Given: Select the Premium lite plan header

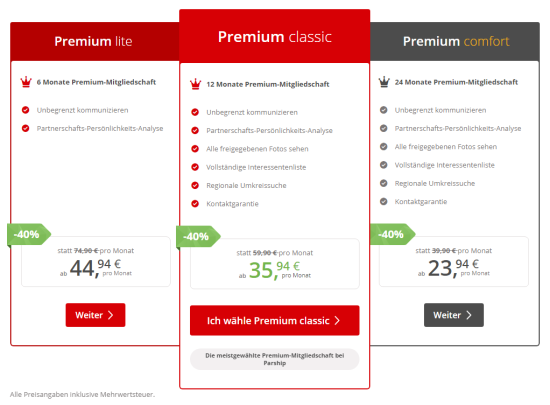Looking at the screenshot, I should [x=95, y=41].
